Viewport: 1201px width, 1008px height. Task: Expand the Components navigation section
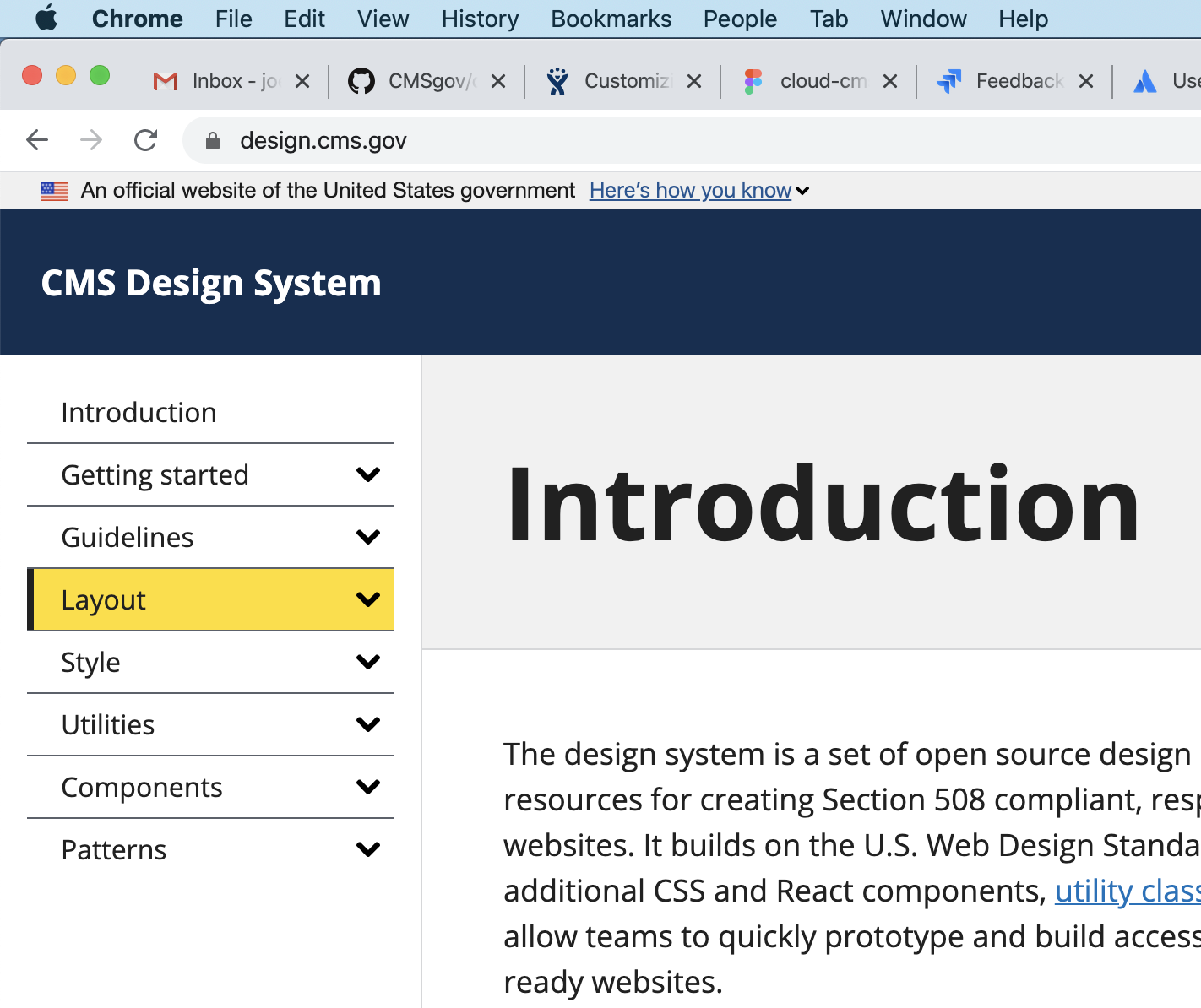tap(367, 786)
